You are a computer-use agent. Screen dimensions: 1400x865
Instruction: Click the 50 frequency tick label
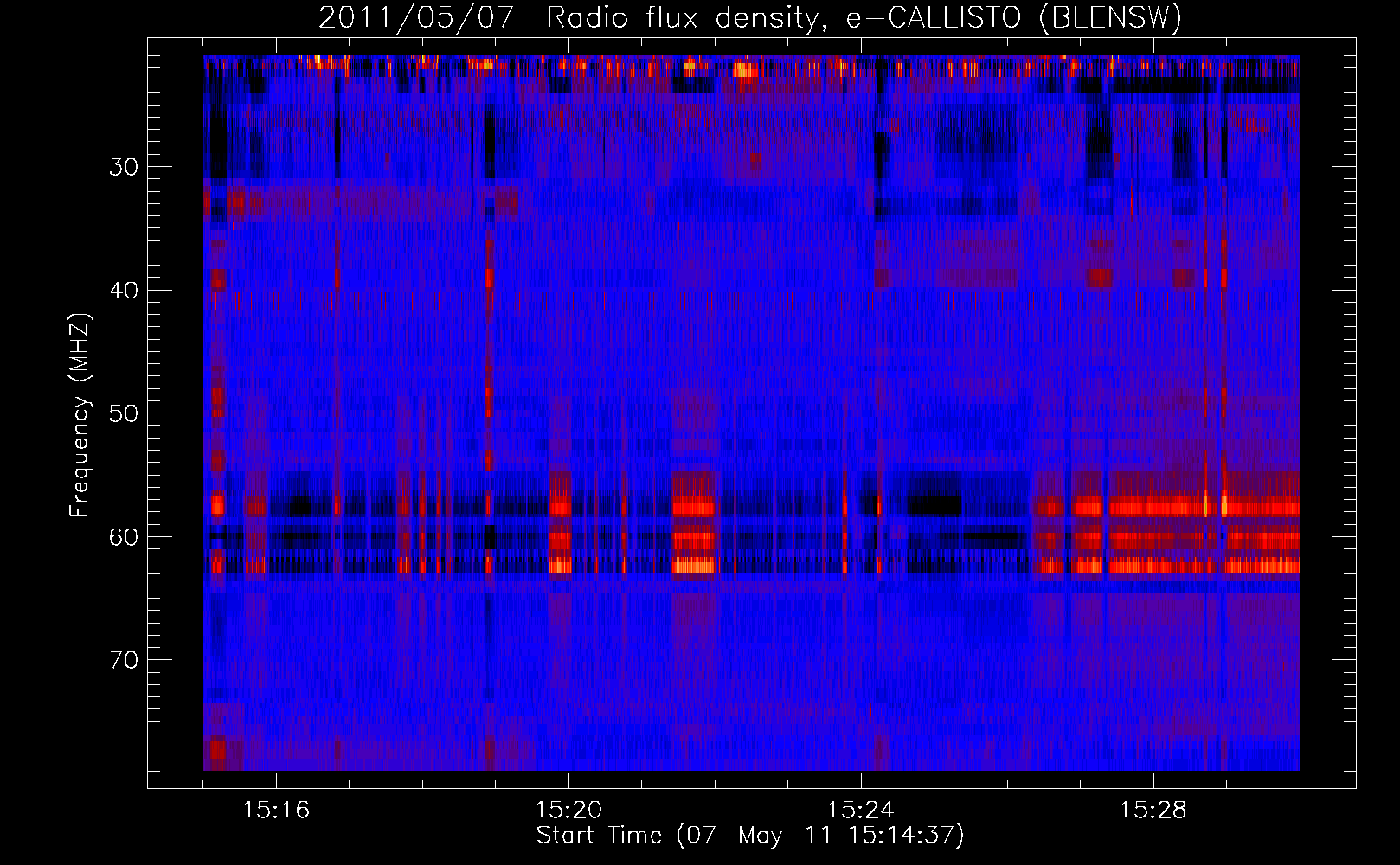(124, 413)
